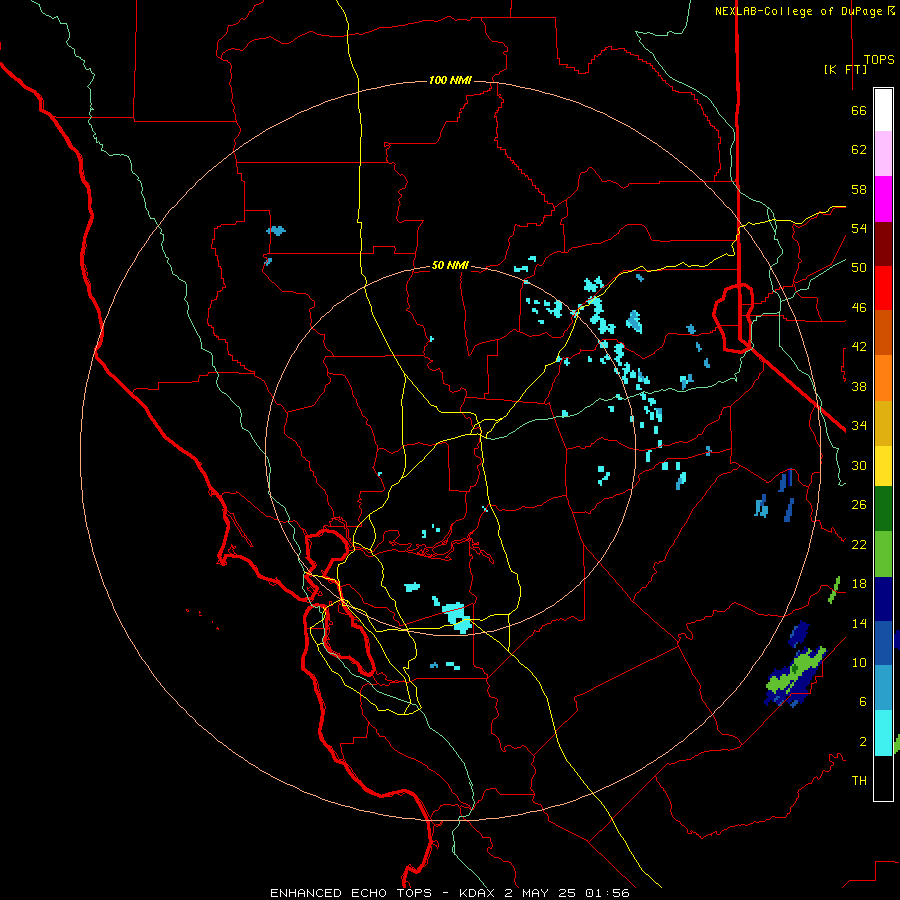Click the navy blue legend swatch

[x=883, y=599]
